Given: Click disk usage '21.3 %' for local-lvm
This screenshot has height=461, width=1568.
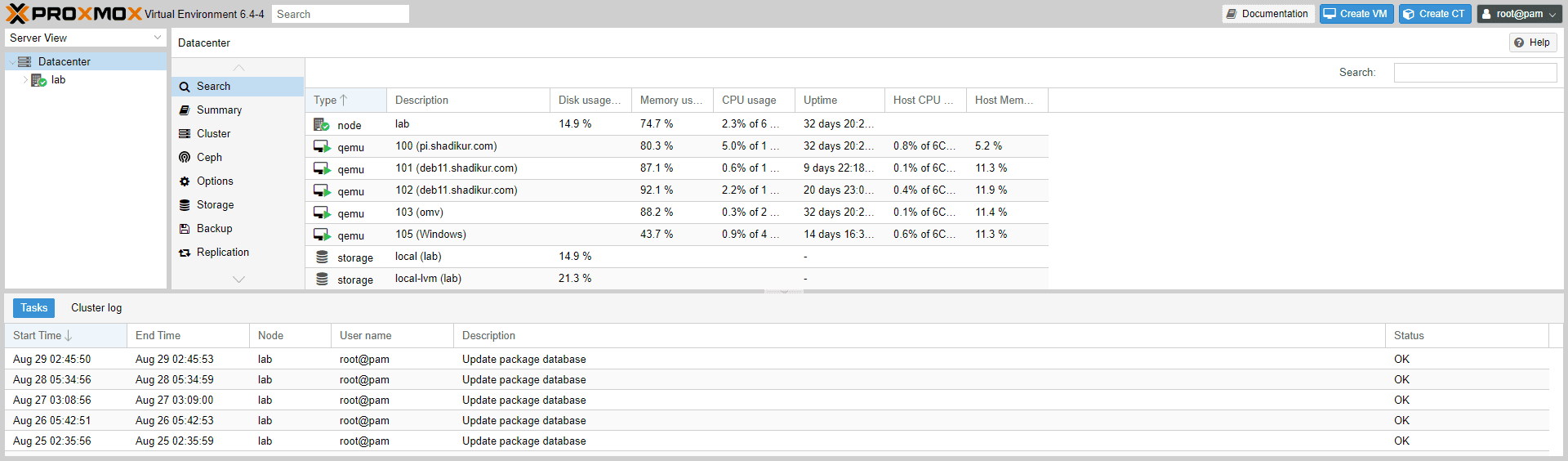Looking at the screenshot, I should [575, 279].
